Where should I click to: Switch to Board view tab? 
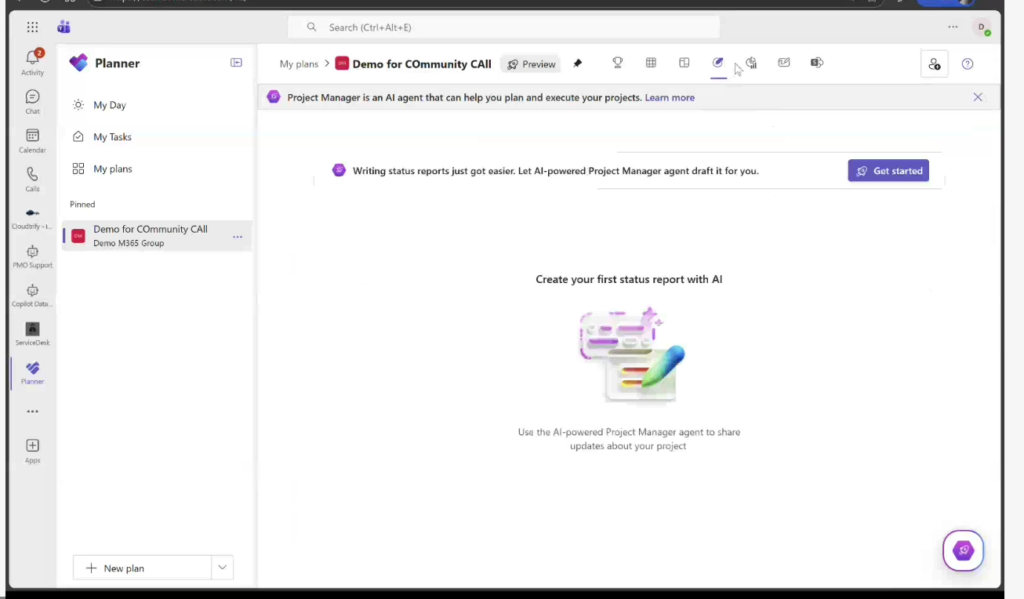pyautogui.click(x=684, y=63)
